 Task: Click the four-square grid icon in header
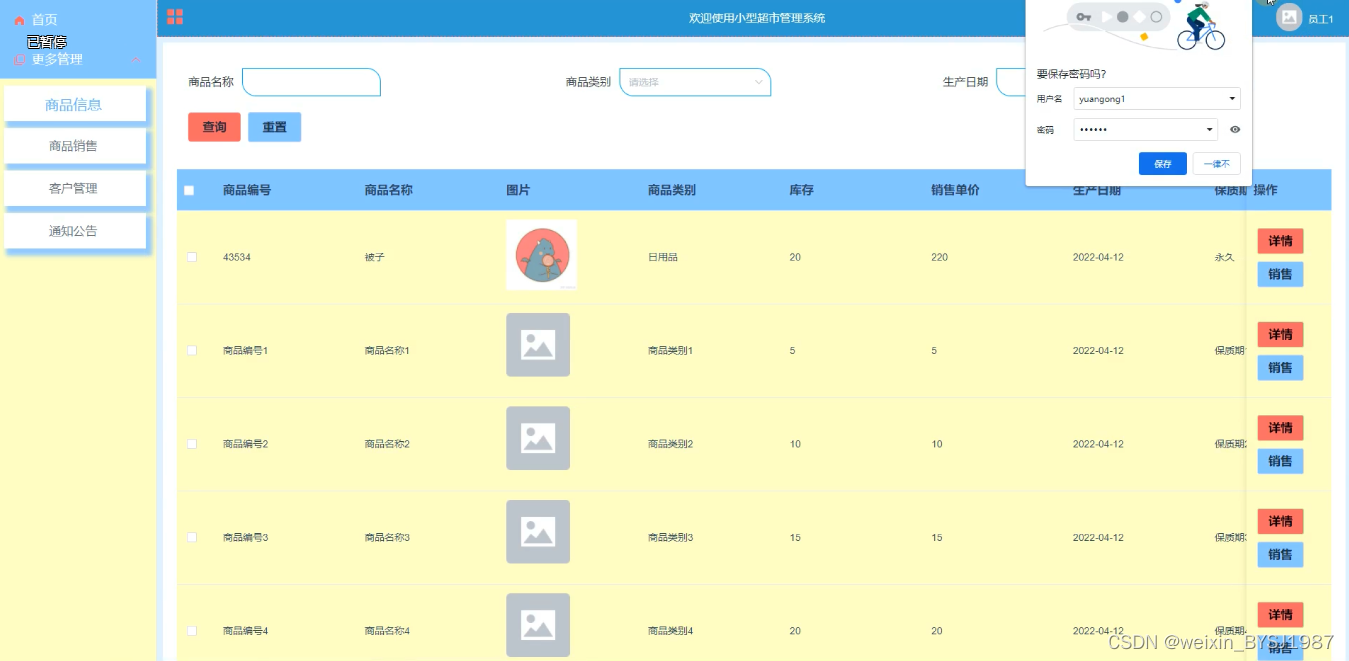175,17
